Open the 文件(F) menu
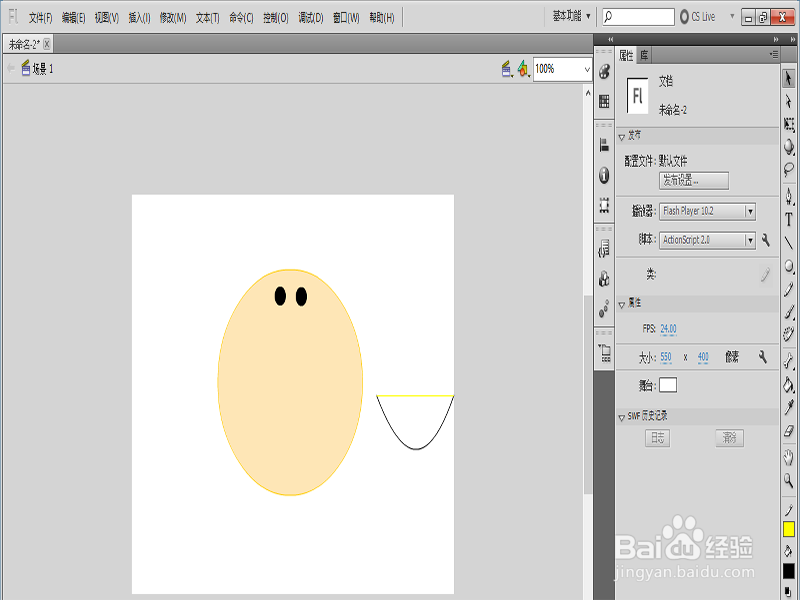The height and width of the screenshot is (600, 800). point(40,18)
